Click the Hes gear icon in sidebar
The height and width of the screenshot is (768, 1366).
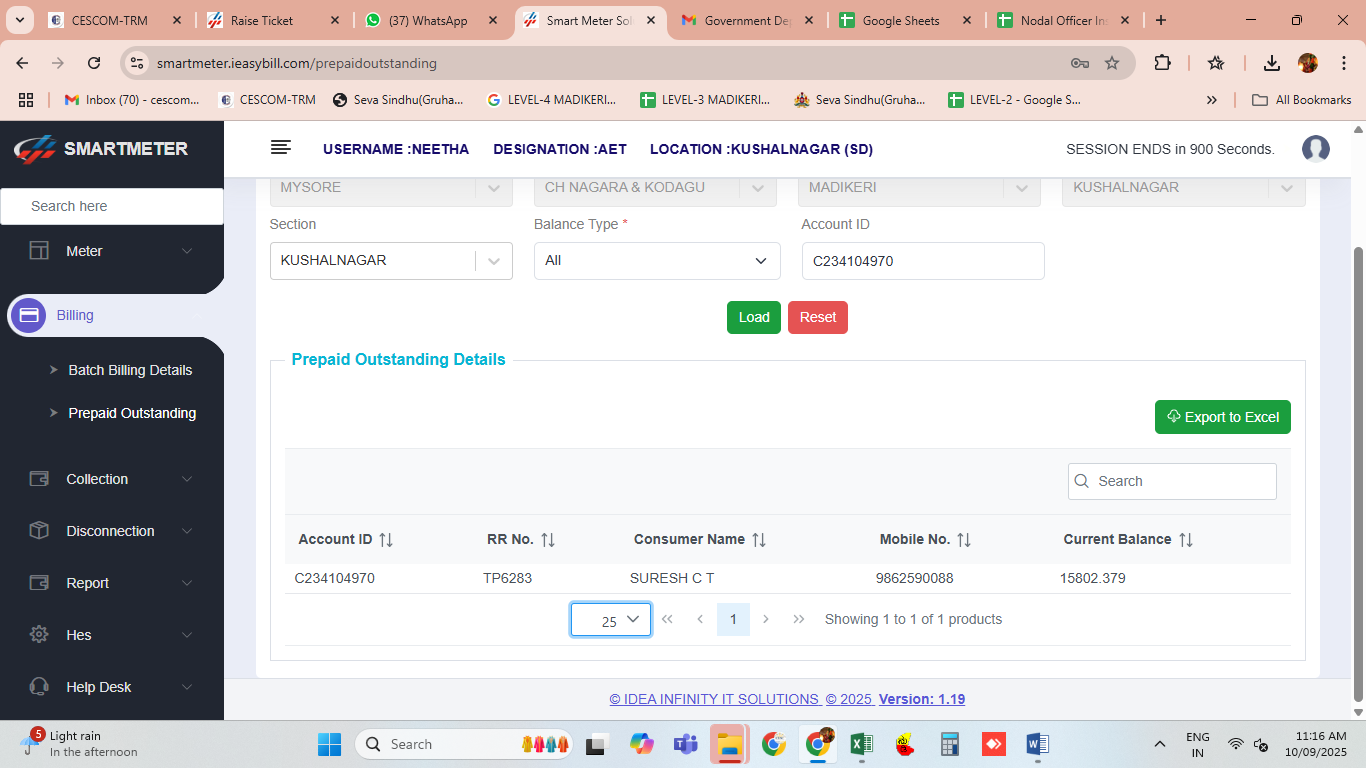[39, 635]
